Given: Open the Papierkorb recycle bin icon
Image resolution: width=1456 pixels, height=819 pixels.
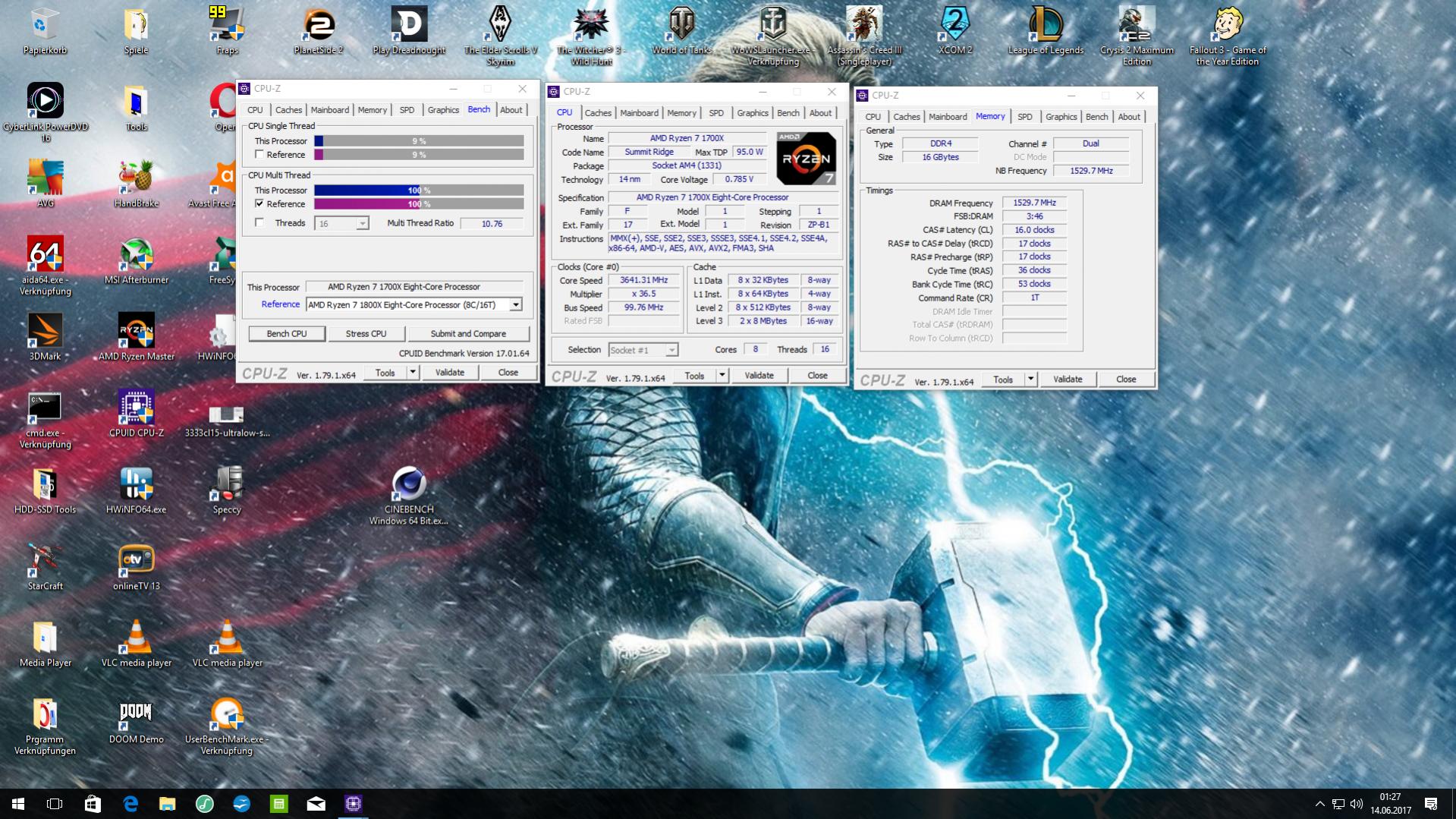Looking at the screenshot, I should [45, 31].
